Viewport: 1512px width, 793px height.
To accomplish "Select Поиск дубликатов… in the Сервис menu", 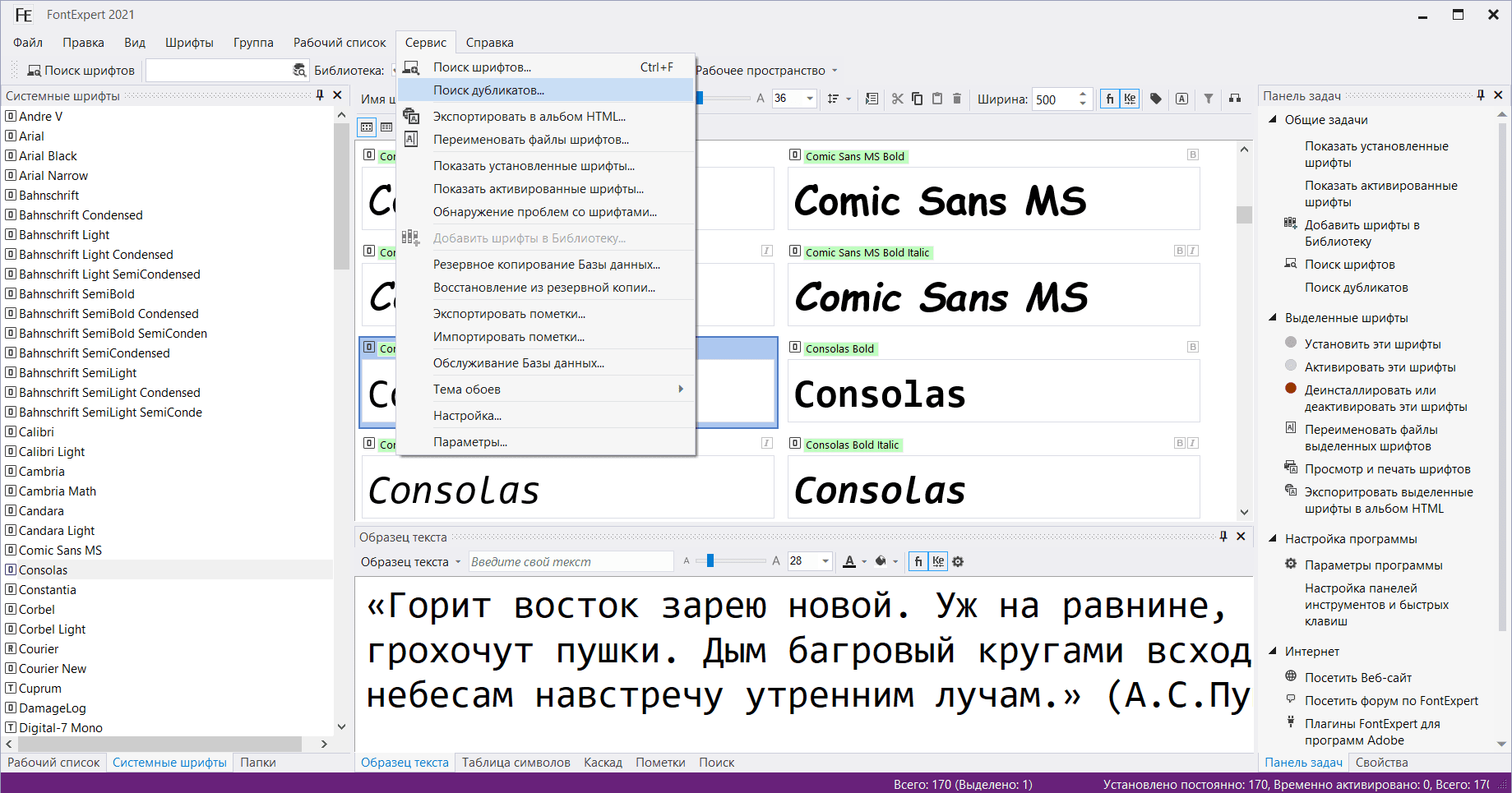I will point(546,90).
